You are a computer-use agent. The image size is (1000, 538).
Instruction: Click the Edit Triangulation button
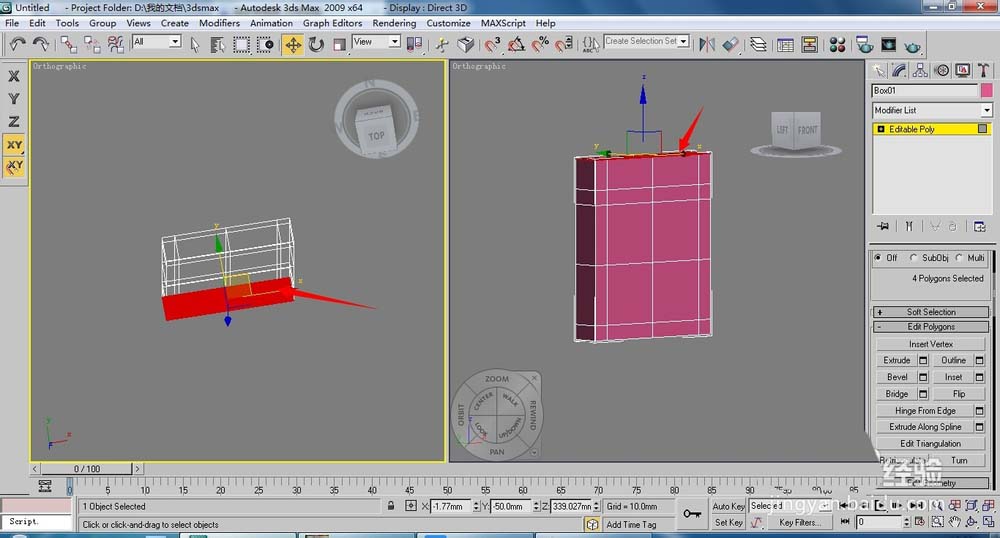click(930, 443)
